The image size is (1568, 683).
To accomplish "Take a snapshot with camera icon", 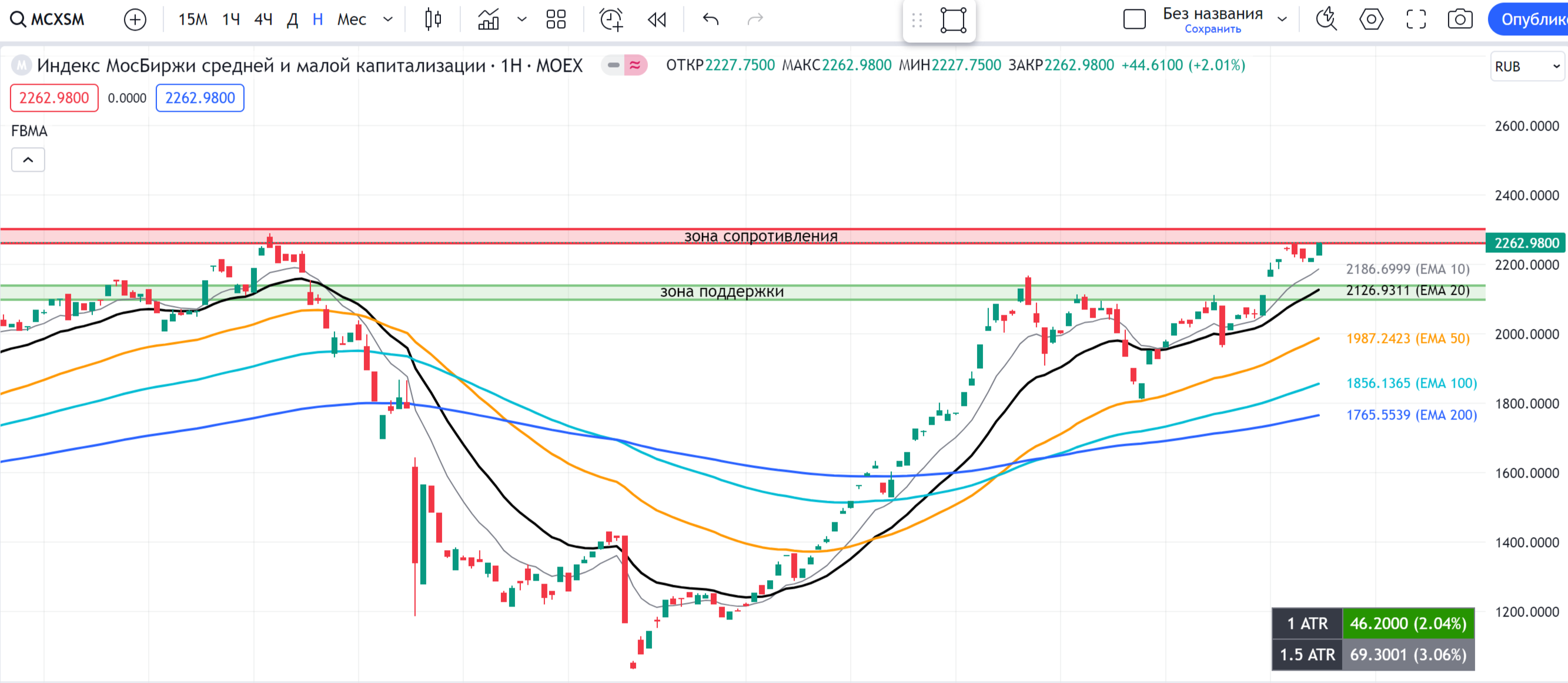I will [1460, 19].
